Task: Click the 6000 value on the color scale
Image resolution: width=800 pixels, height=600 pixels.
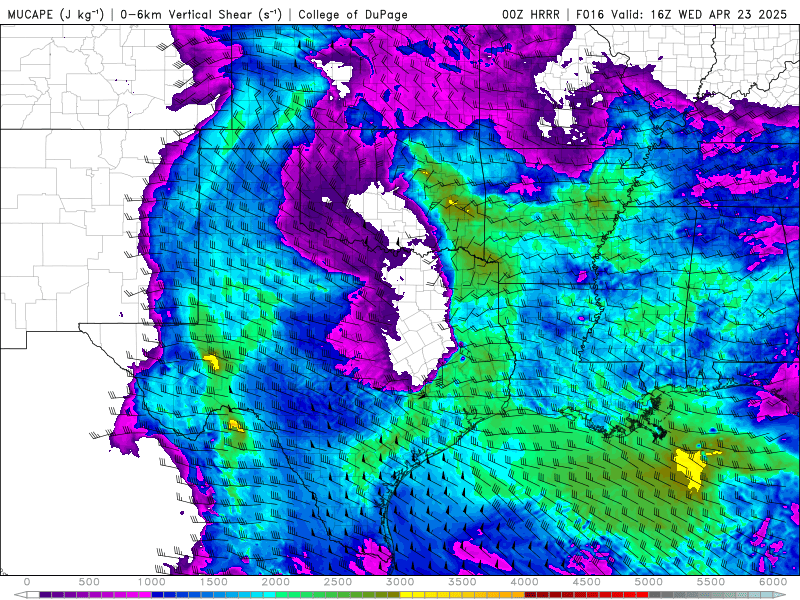Action: point(774,582)
